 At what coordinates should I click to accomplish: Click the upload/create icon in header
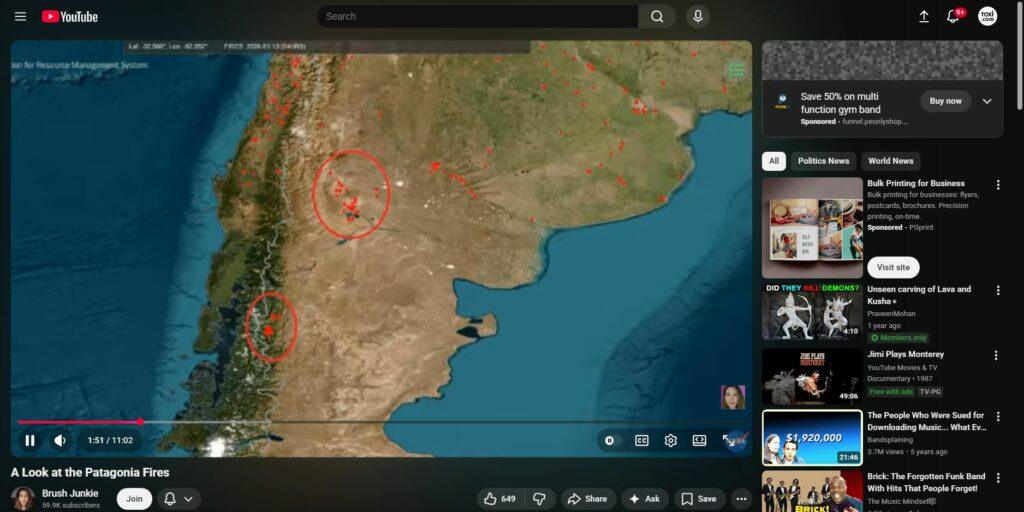[923, 17]
